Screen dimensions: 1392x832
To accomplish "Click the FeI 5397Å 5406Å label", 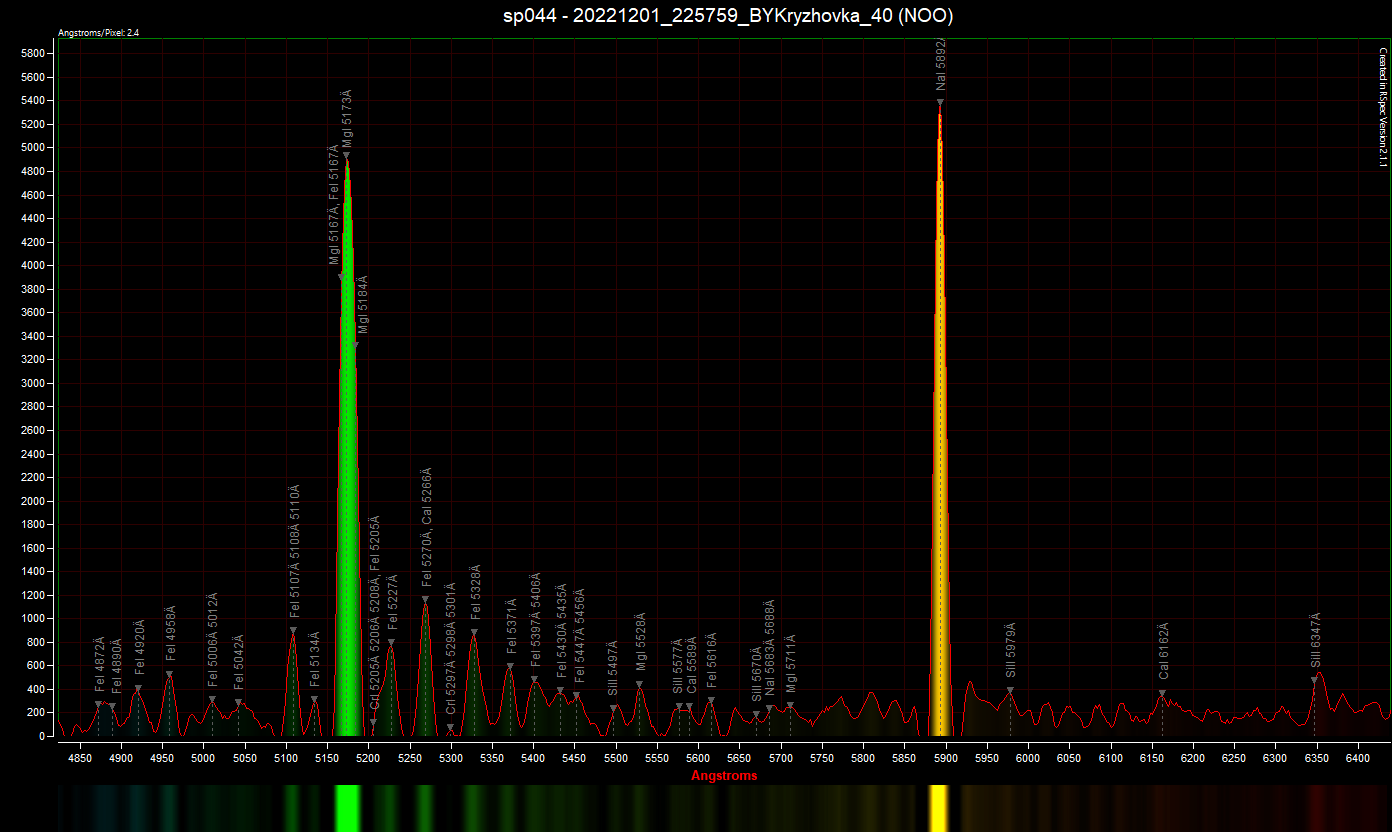I will [x=535, y=620].
